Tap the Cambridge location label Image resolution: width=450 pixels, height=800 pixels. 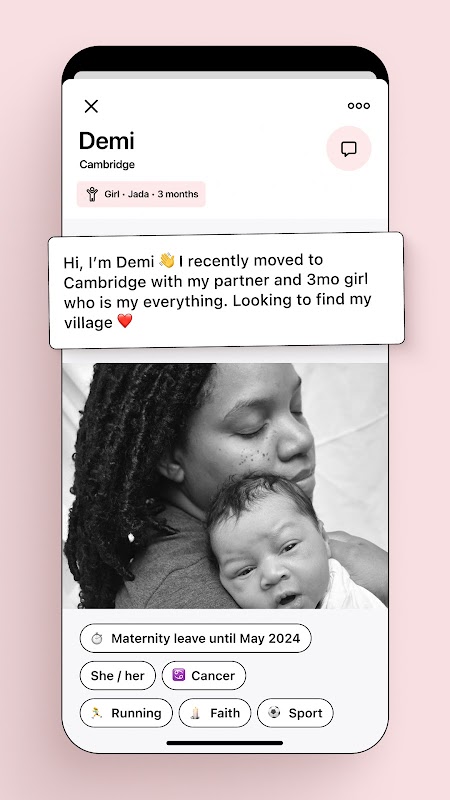107,164
